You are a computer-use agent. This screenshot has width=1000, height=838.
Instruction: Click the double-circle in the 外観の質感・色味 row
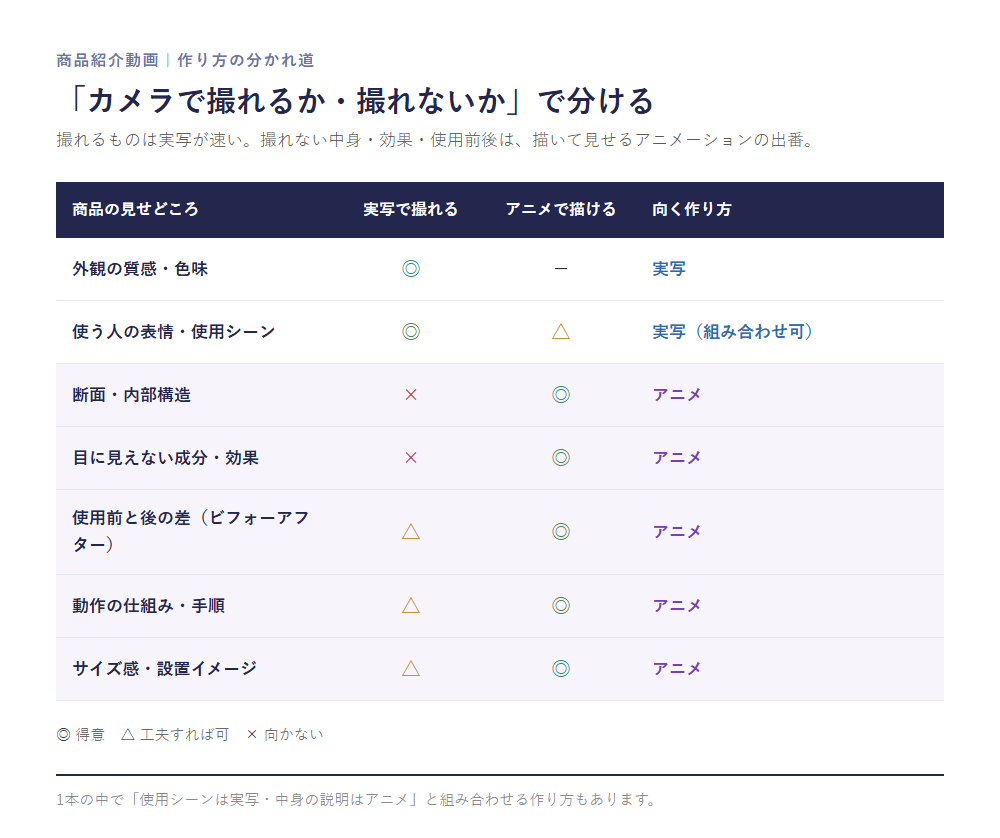coord(411,269)
